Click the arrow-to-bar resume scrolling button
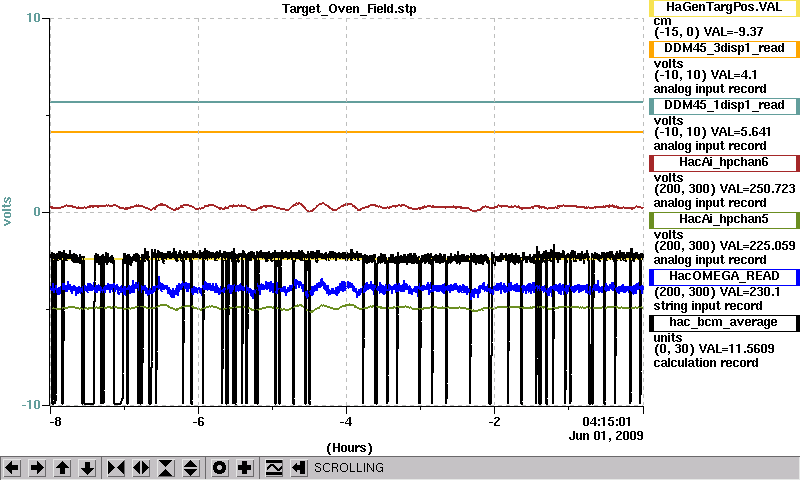The image size is (800, 480). 299,468
